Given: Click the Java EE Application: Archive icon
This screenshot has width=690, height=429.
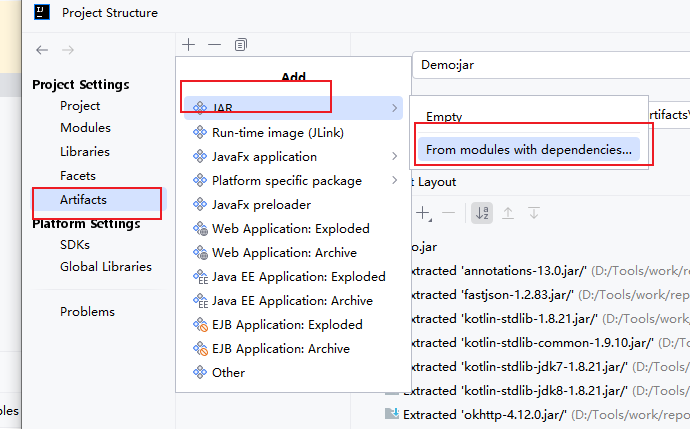Looking at the screenshot, I should click(200, 301).
